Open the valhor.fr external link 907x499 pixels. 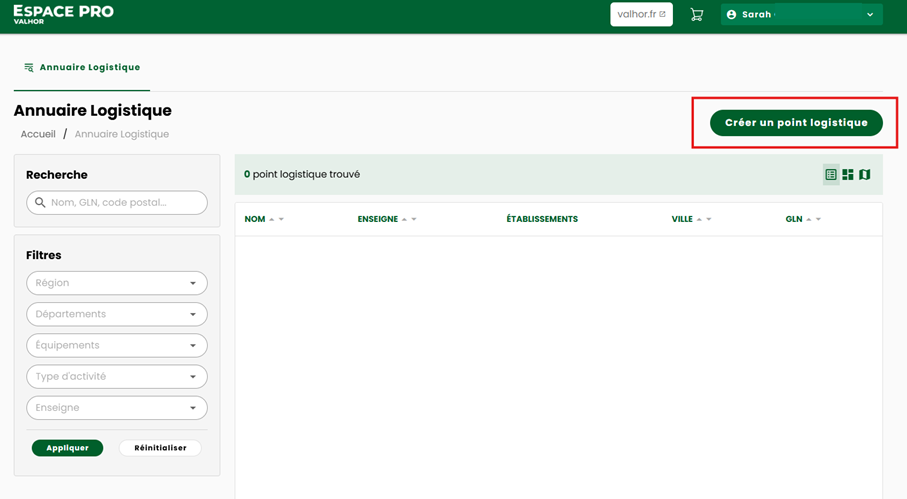point(641,14)
